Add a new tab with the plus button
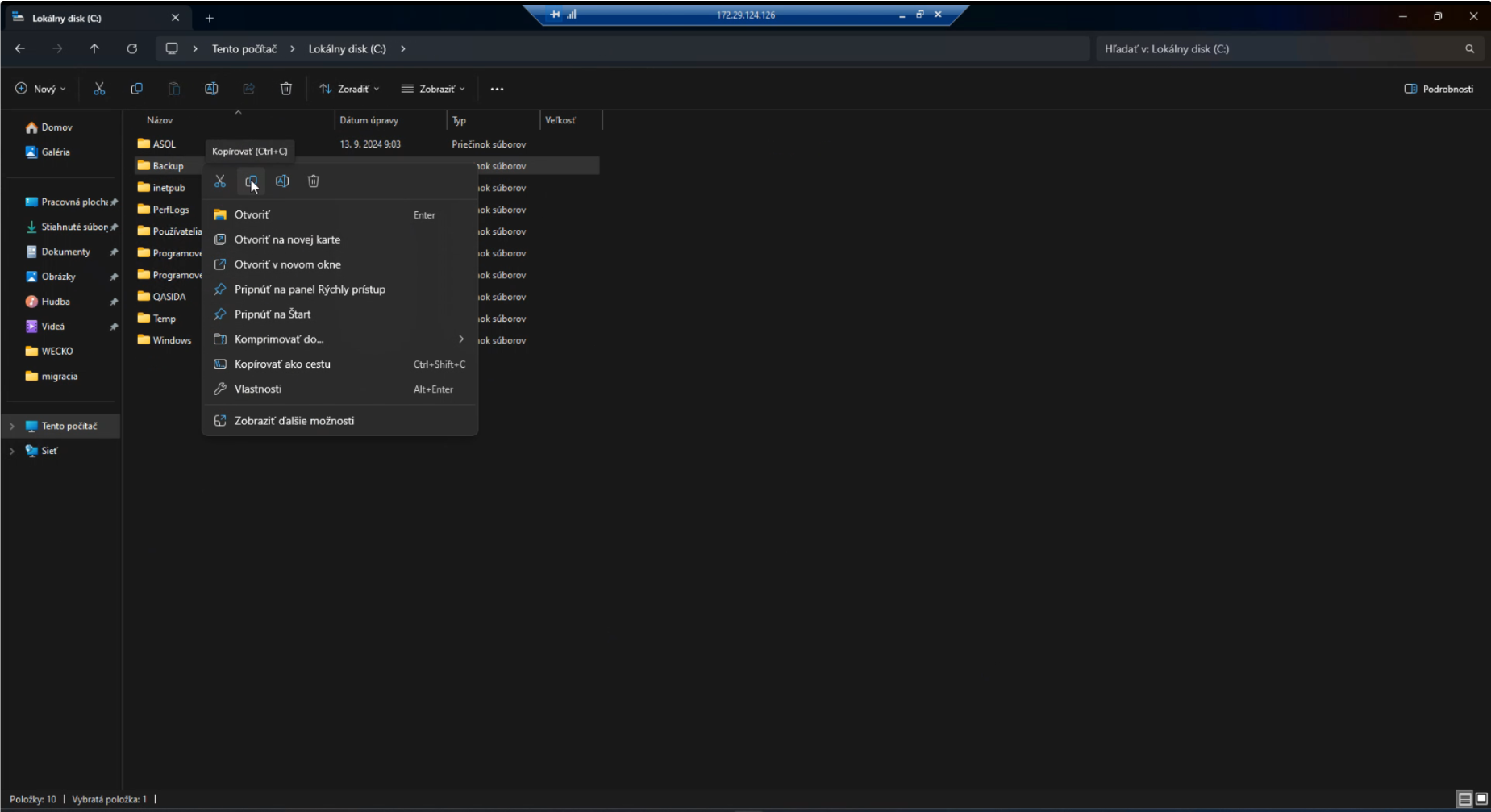Screen dimensions: 1491x812 click(210, 18)
